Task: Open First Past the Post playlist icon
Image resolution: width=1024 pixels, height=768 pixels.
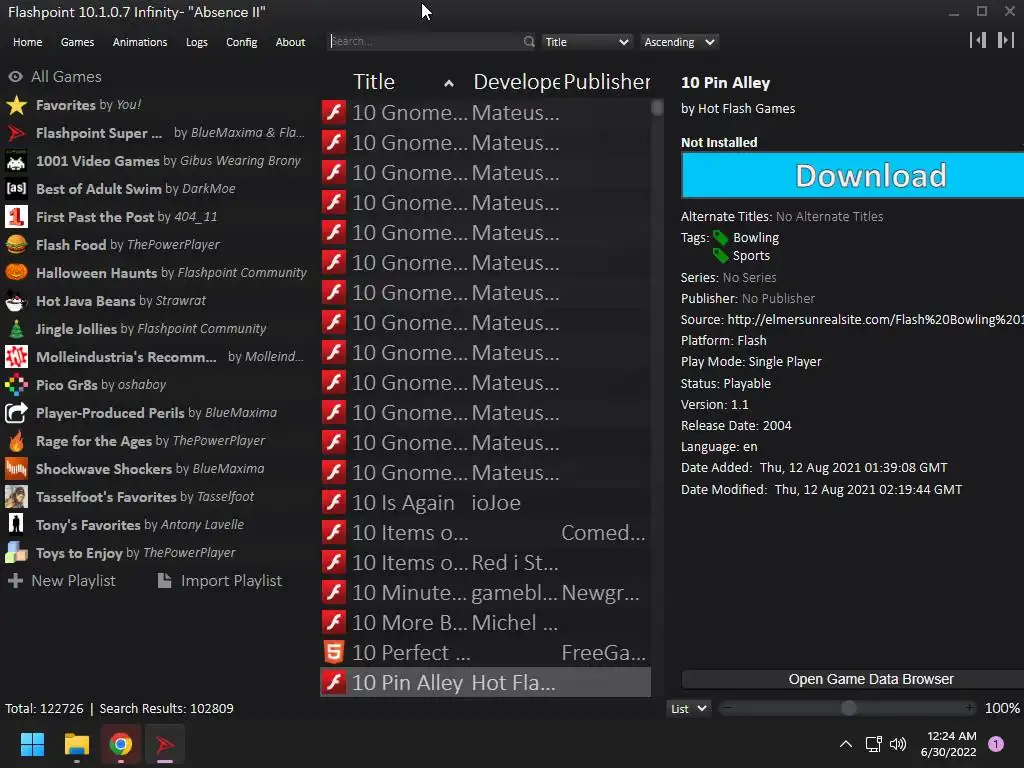Action: pos(16,217)
